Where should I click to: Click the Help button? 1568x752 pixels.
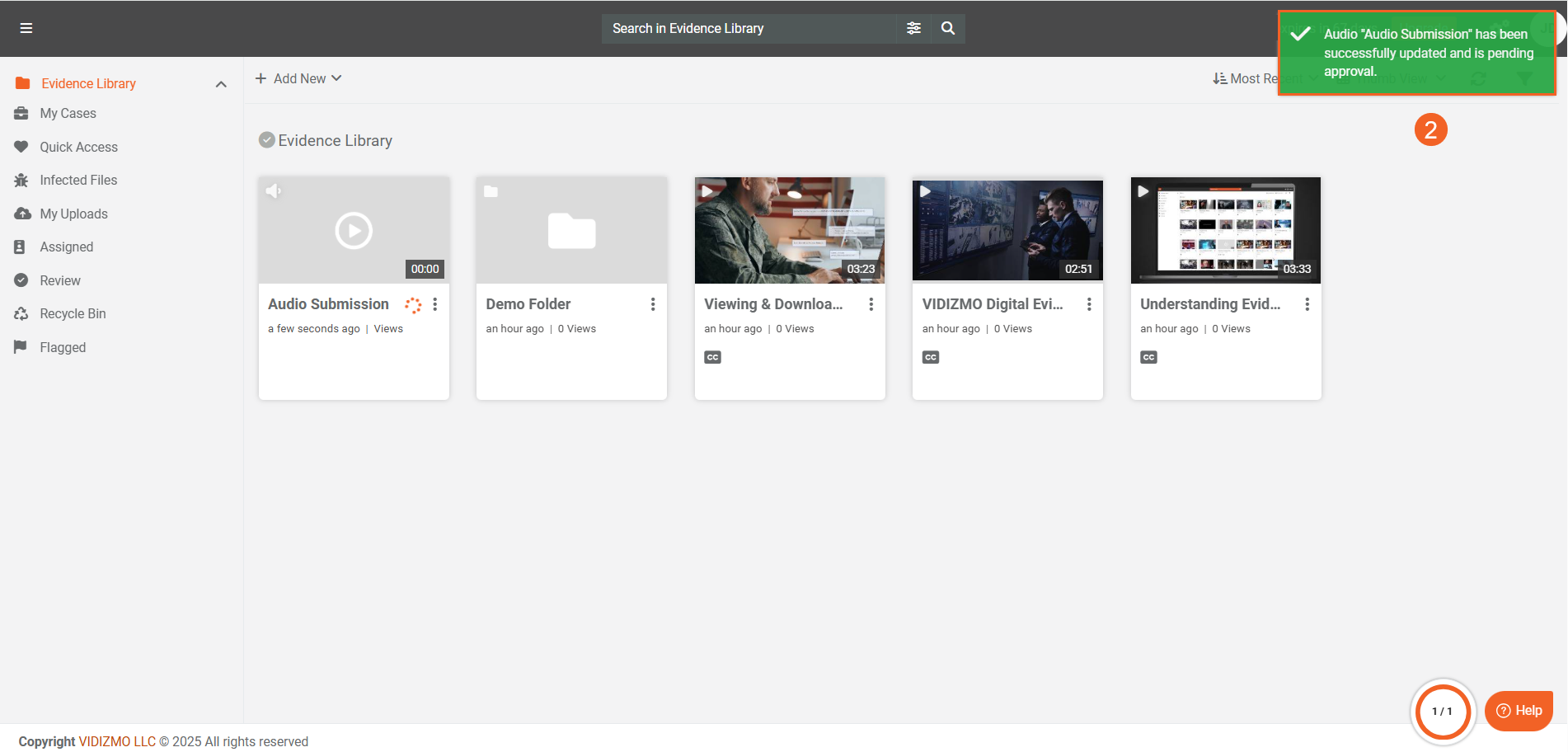pos(1519,711)
